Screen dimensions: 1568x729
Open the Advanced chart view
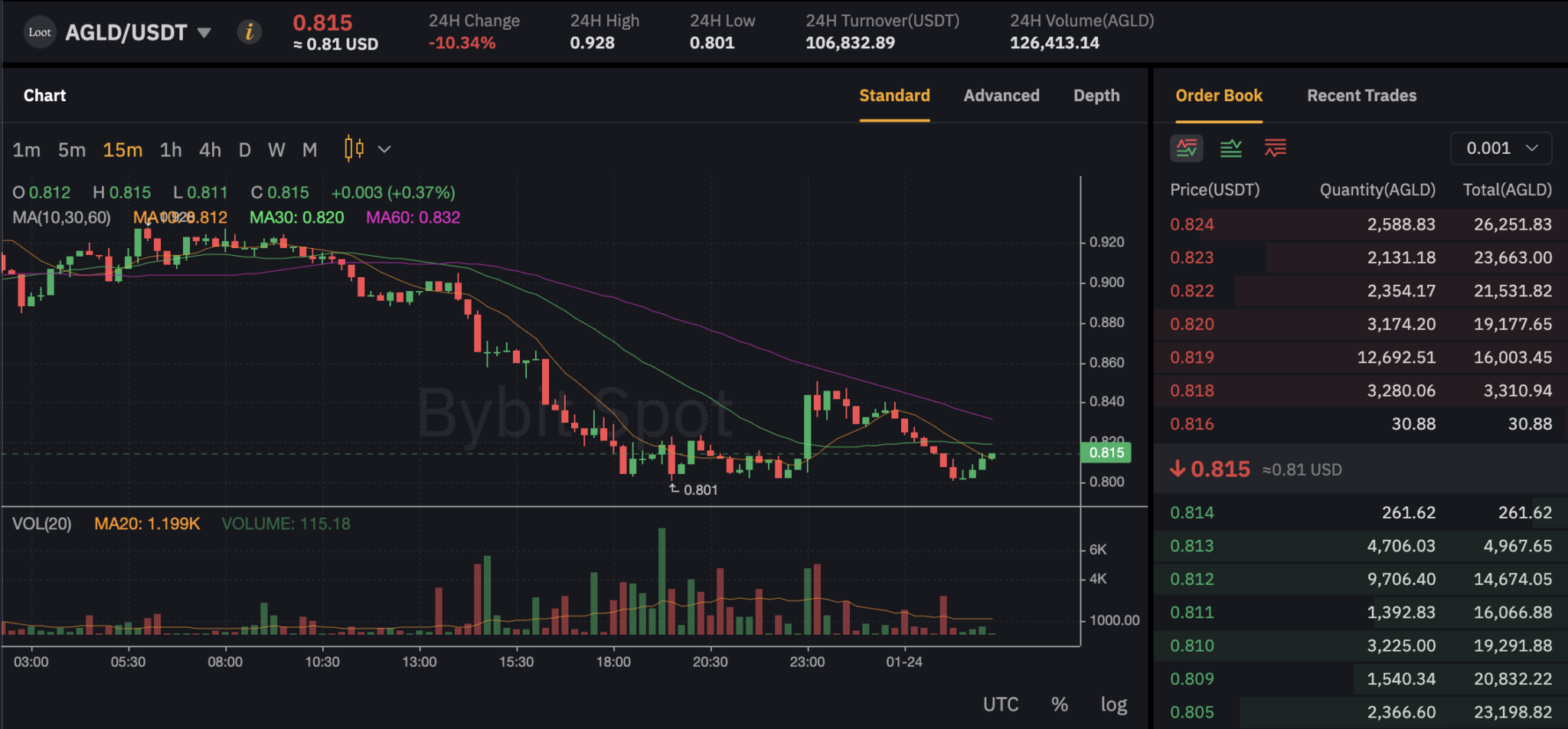pyautogui.click(x=1001, y=95)
